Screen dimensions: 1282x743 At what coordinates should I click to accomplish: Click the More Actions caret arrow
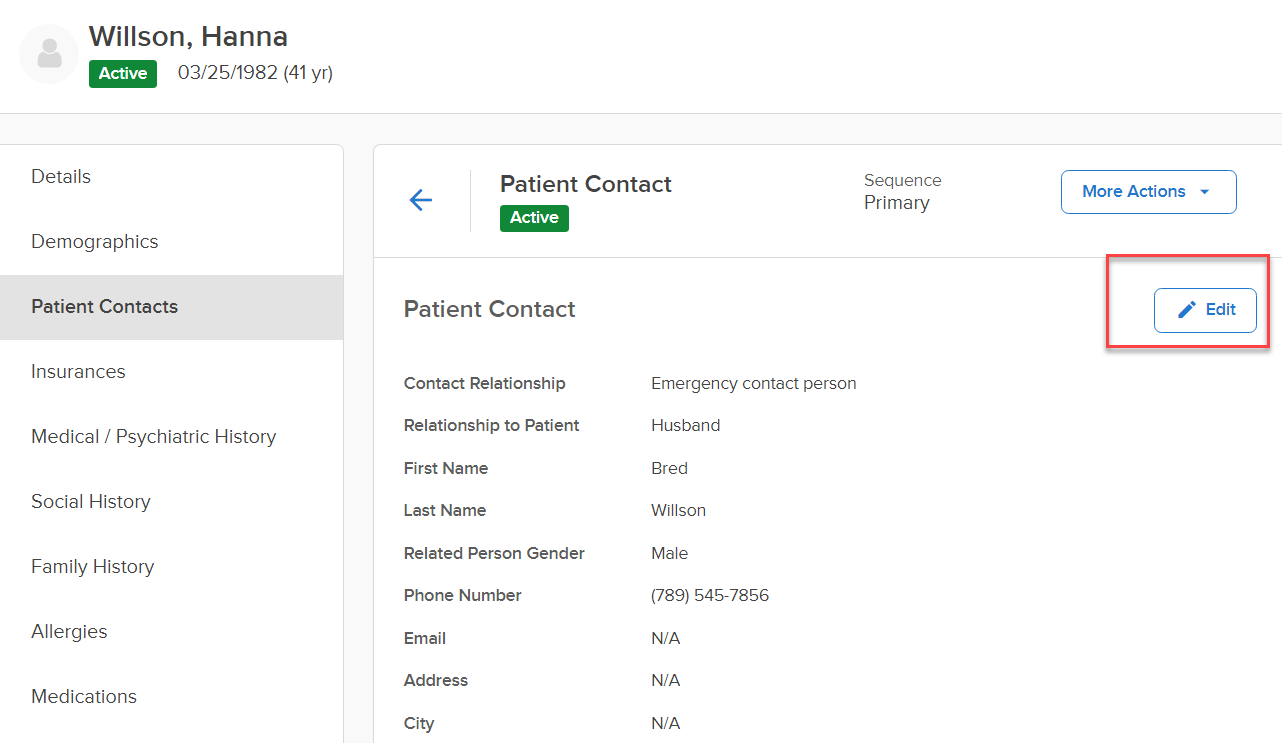(x=1204, y=192)
